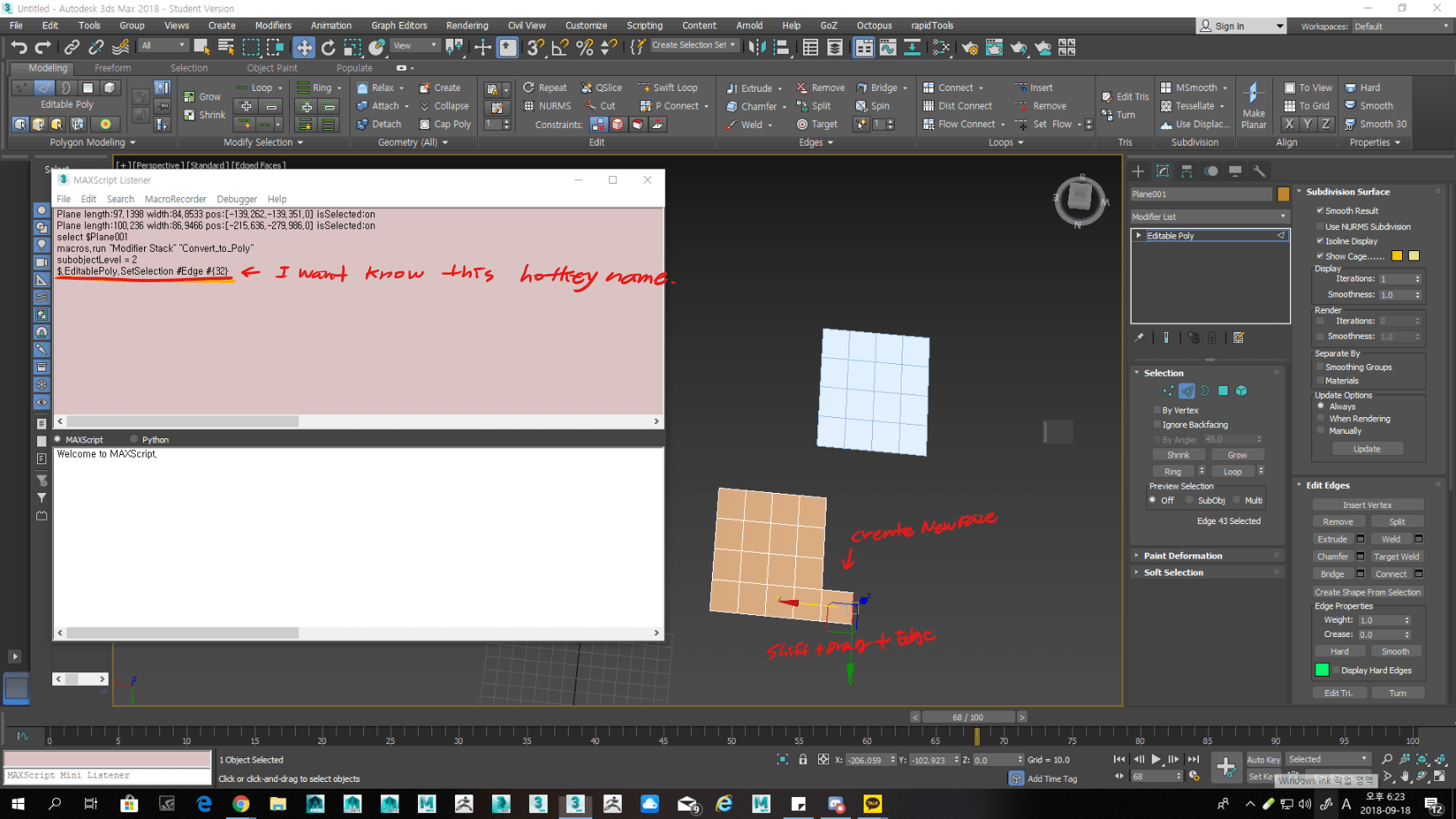The width and height of the screenshot is (1456, 819).
Task: Enable Use NURMS Subdivision checkbox
Action: pyautogui.click(x=1320, y=227)
